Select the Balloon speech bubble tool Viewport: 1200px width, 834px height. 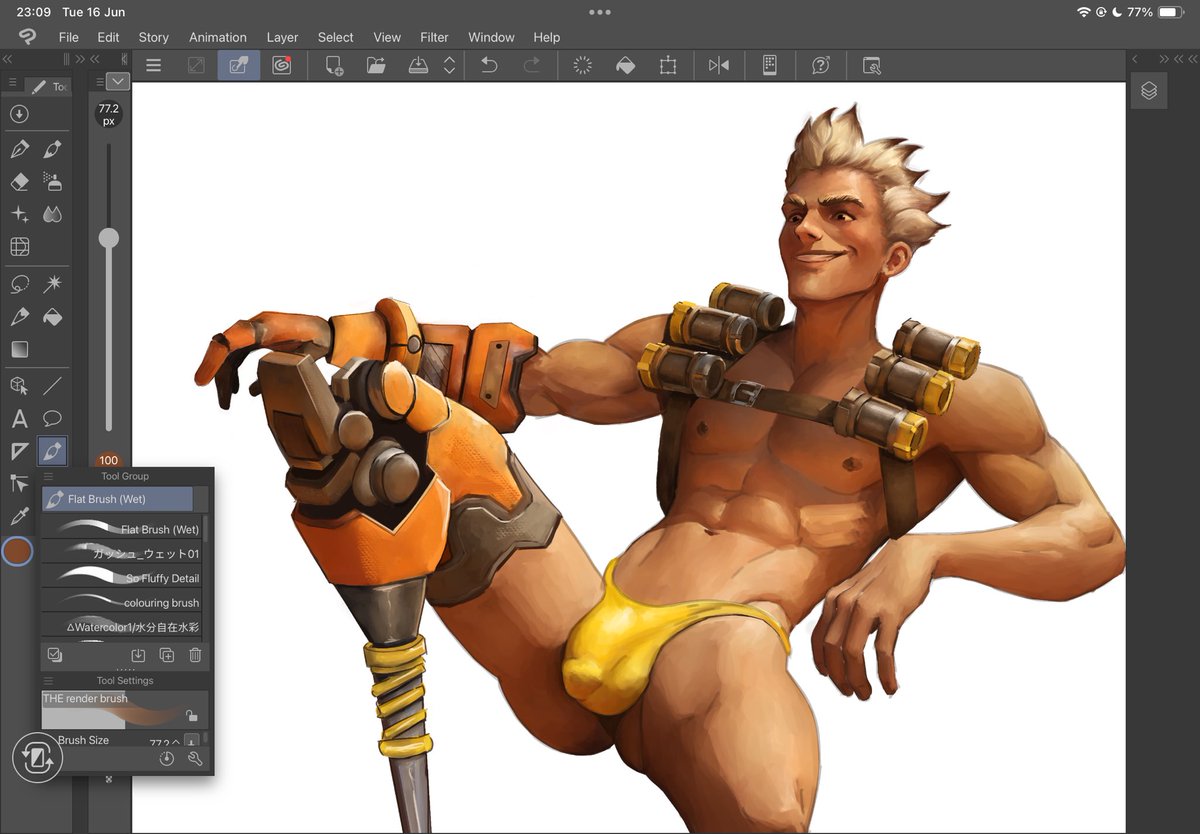click(x=53, y=419)
